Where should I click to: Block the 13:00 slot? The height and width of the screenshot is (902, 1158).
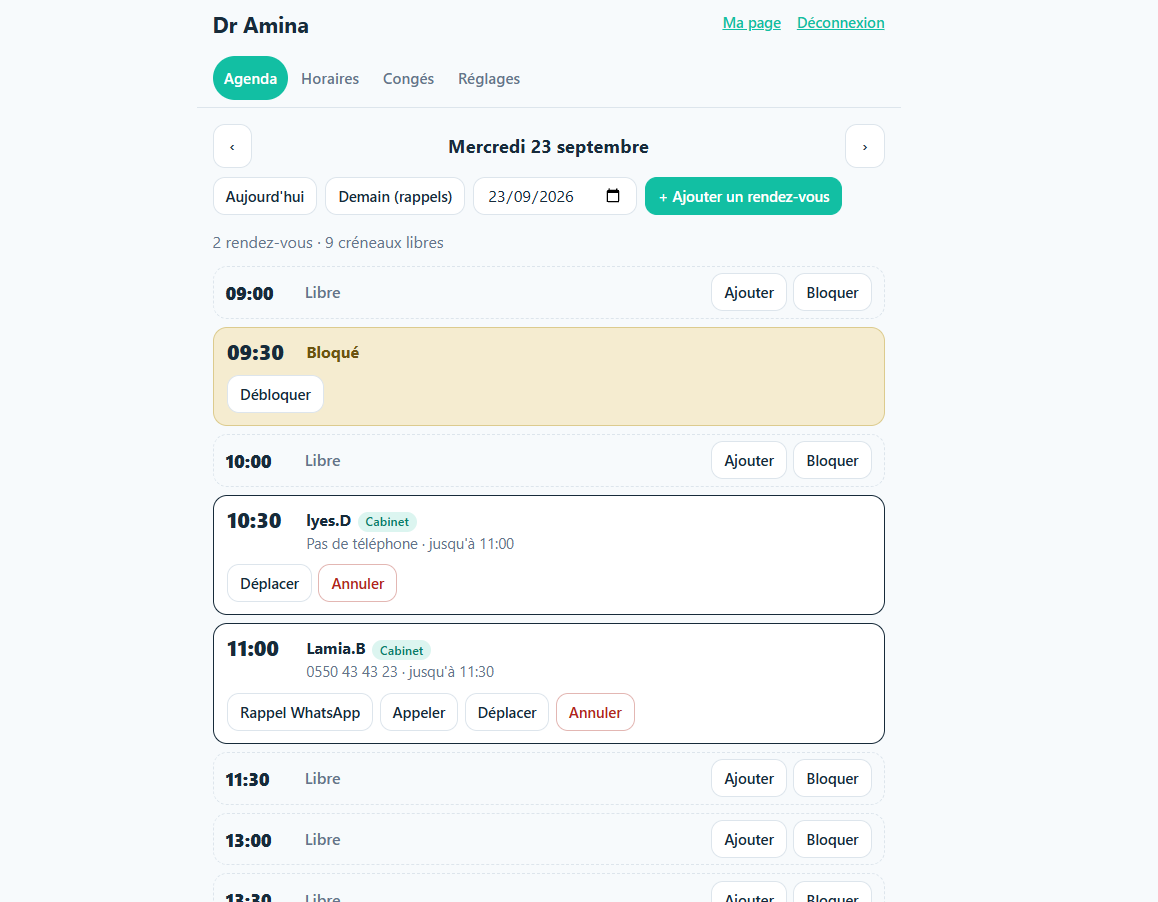(832, 839)
